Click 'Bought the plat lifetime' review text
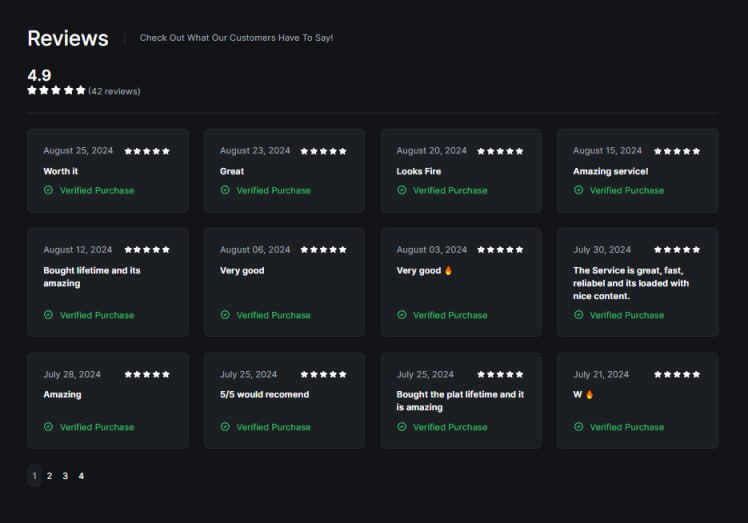Viewport: 748px width, 523px height. pyautogui.click(x=459, y=400)
